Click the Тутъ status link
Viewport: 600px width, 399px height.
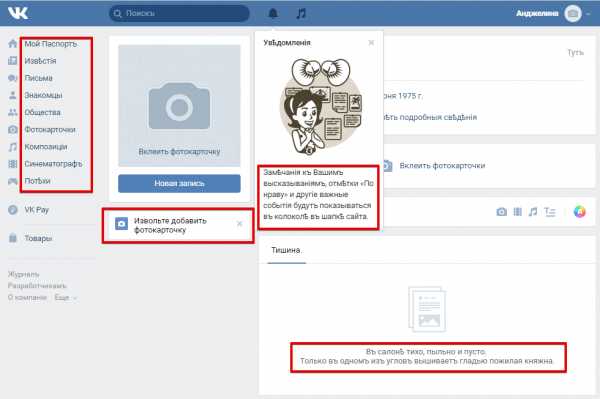pyautogui.click(x=575, y=52)
